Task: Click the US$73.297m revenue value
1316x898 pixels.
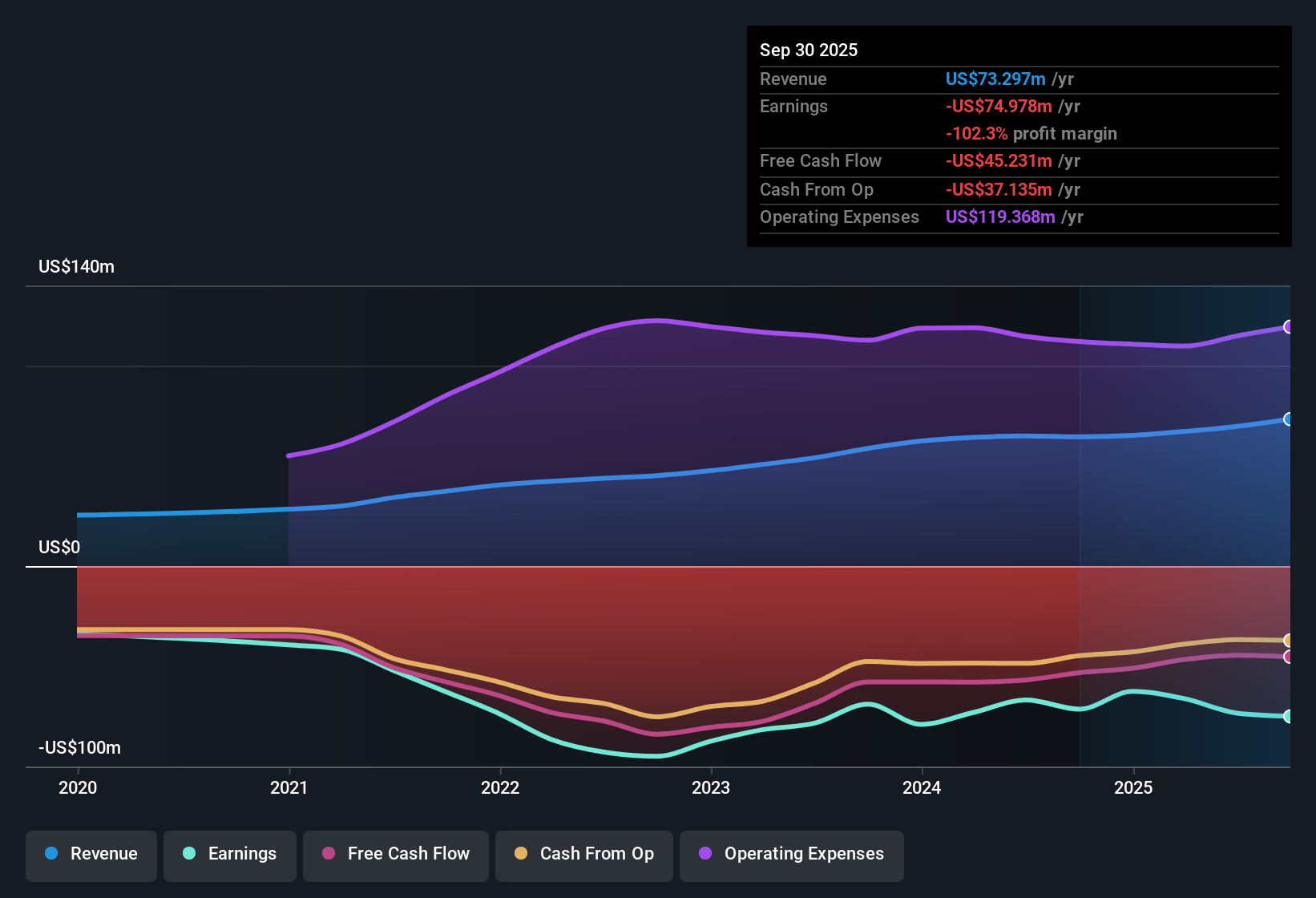Action: 995,79
